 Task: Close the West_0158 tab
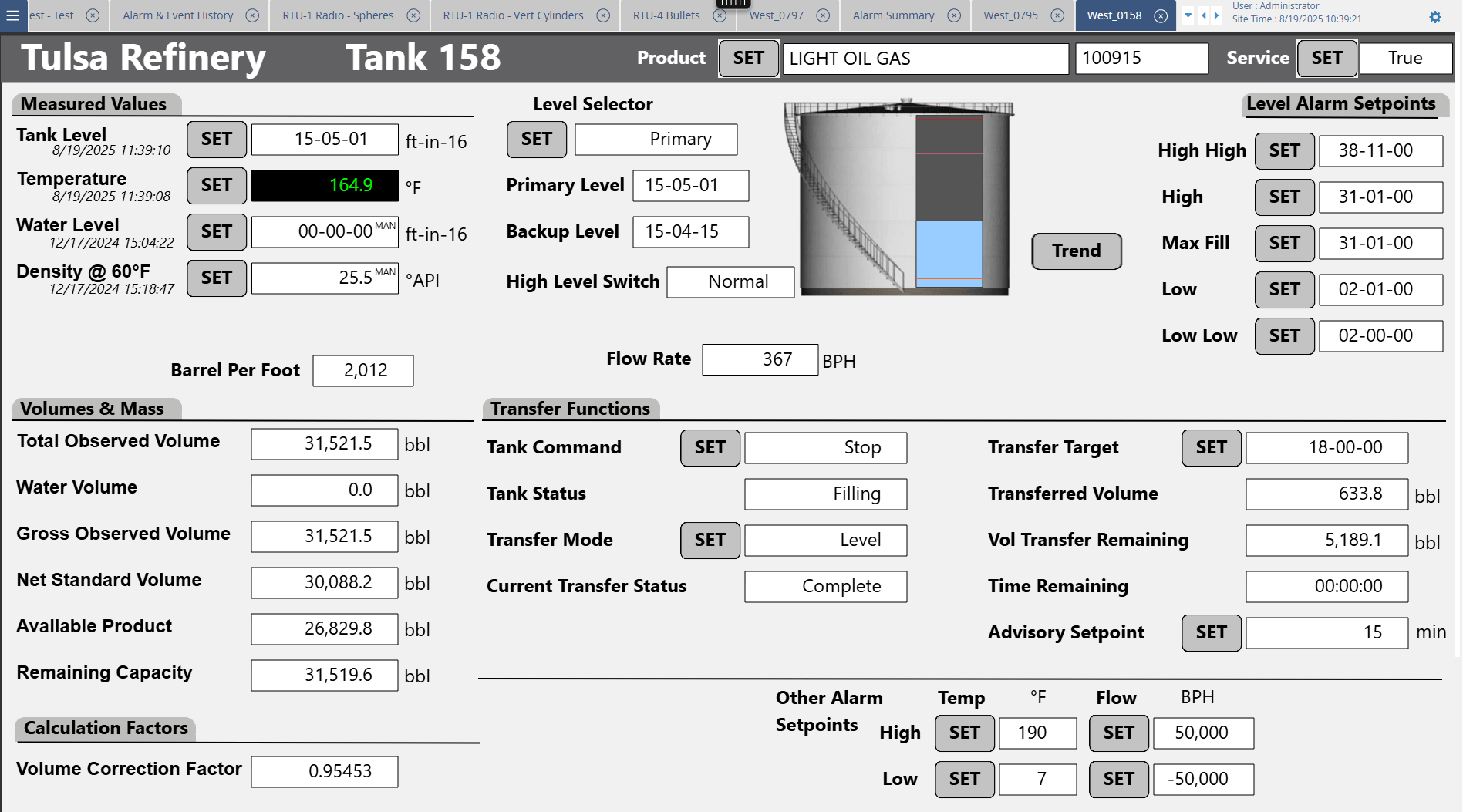point(1161,15)
